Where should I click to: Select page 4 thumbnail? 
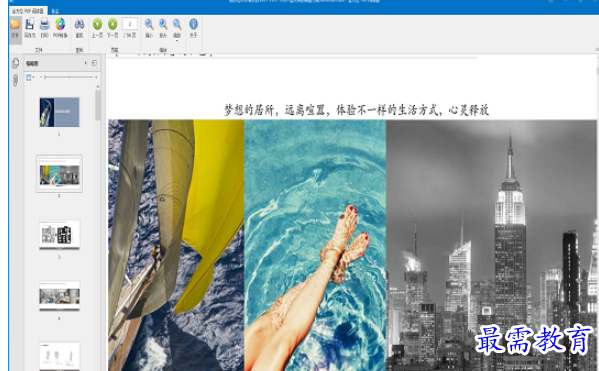60,296
